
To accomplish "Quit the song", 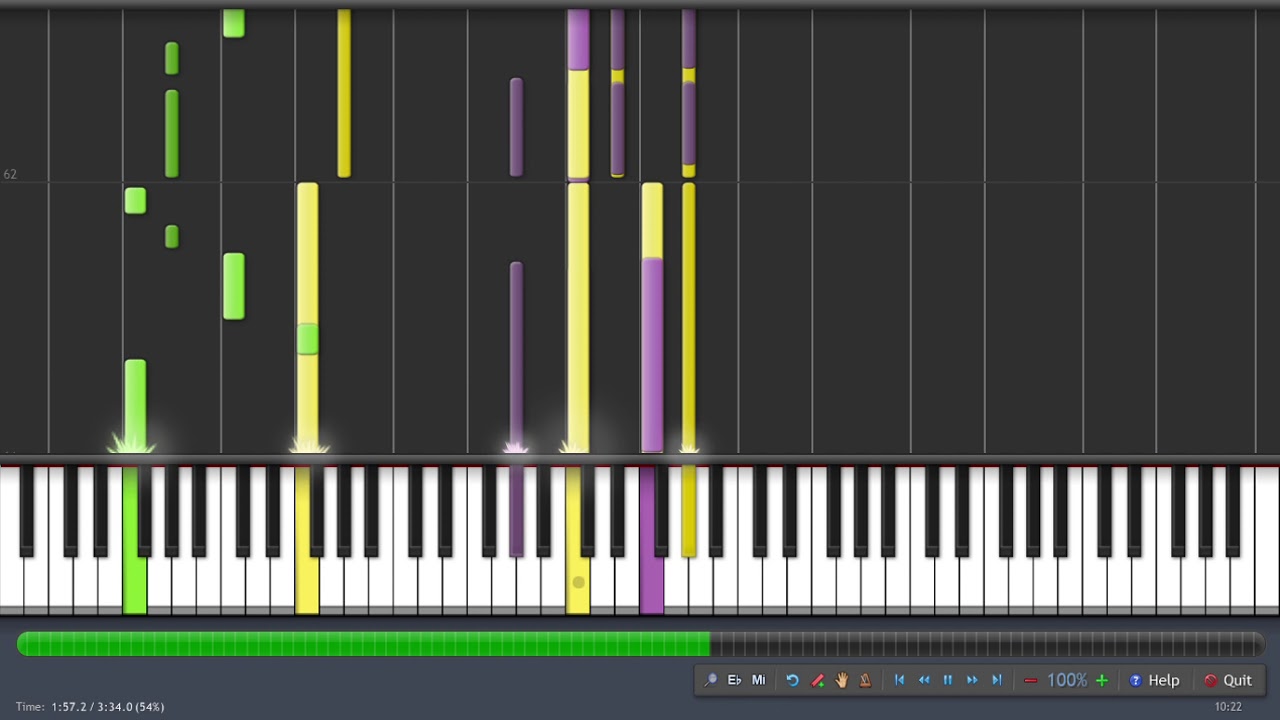I will point(1227,680).
